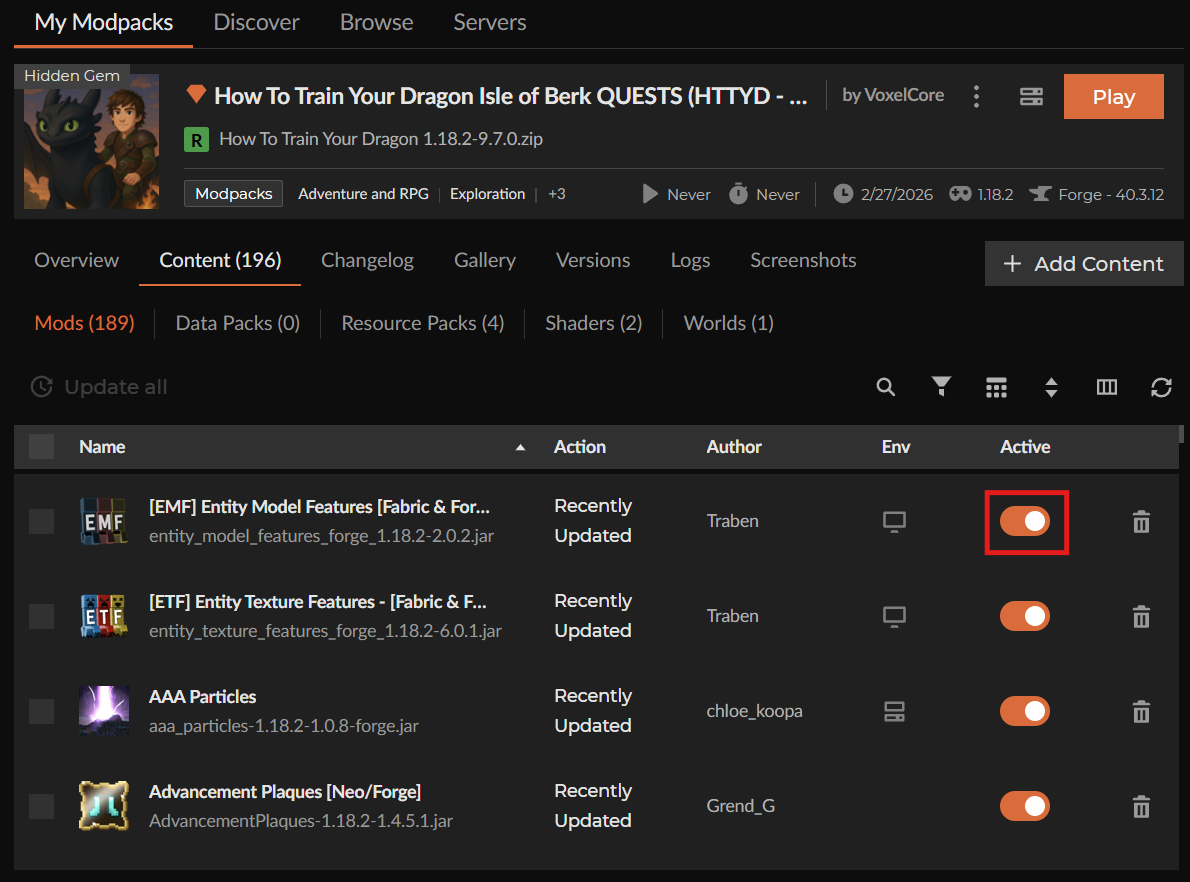Check the Advancement Plaques row checkbox
This screenshot has height=882, width=1190.
point(41,806)
